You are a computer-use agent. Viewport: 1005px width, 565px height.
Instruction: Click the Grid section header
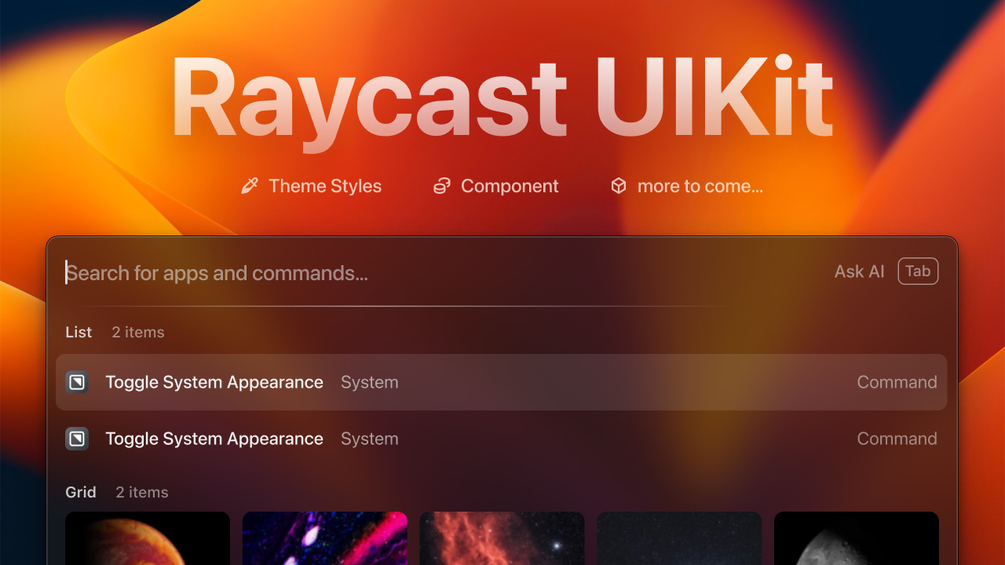(x=81, y=492)
